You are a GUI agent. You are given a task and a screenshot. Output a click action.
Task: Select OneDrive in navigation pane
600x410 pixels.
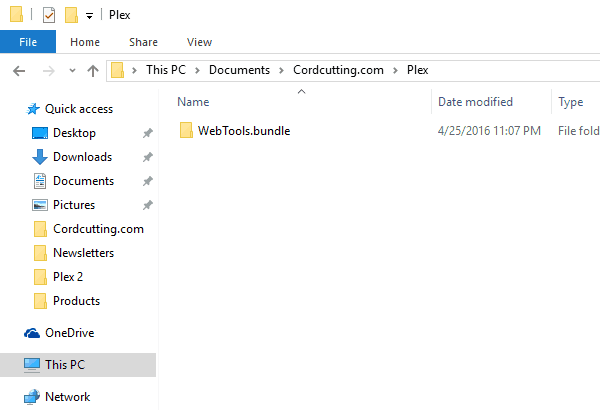coord(69,333)
